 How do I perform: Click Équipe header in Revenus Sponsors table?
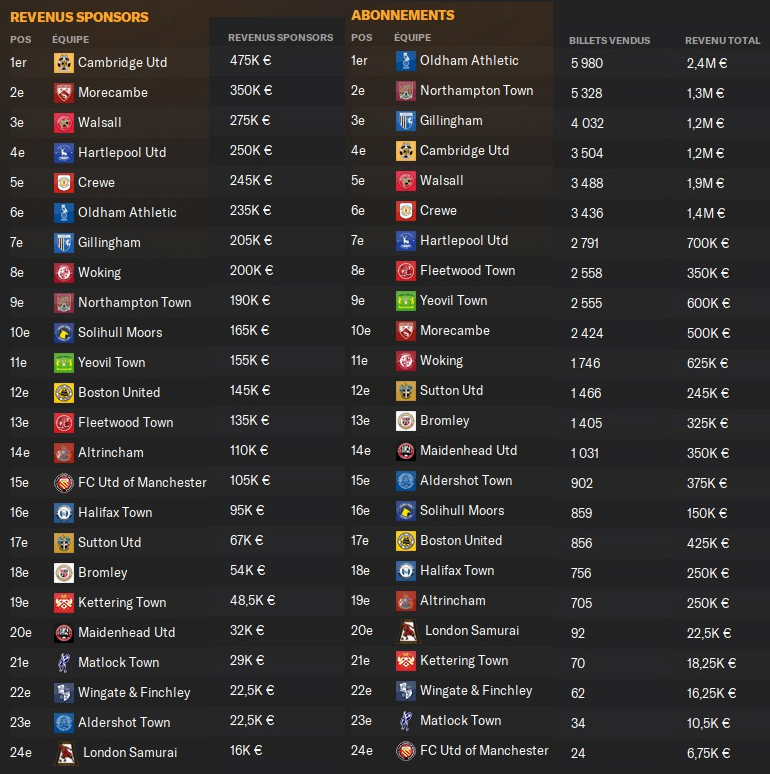pyautogui.click(x=71, y=39)
